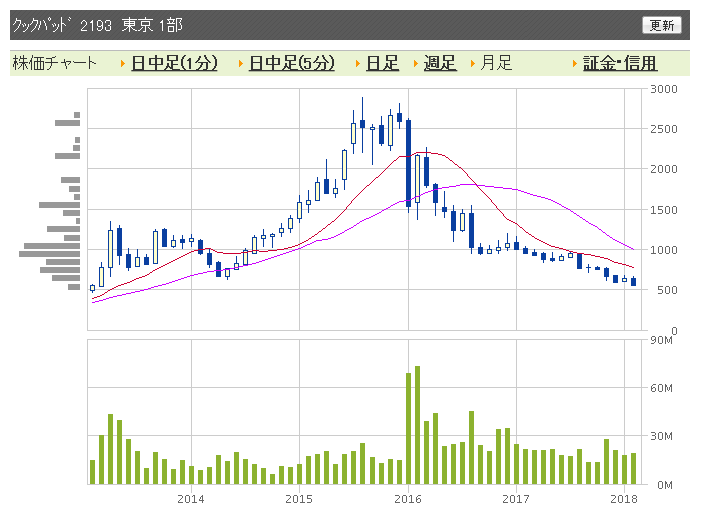Image resolution: width=701 pixels, height=528 pixels.
Task: Click orange arrow beside 週足
Action: coord(415,63)
